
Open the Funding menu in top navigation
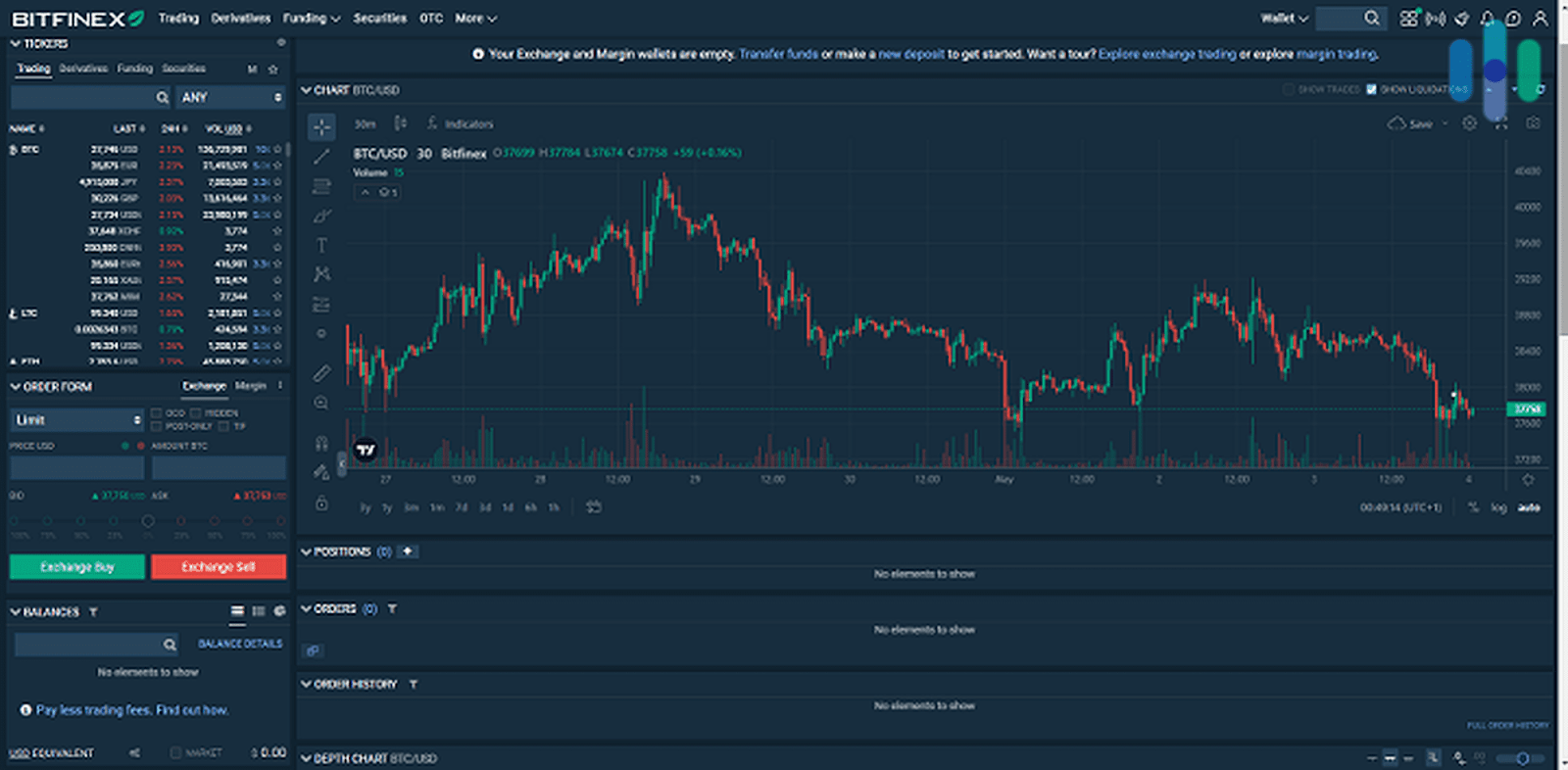click(312, 18)
